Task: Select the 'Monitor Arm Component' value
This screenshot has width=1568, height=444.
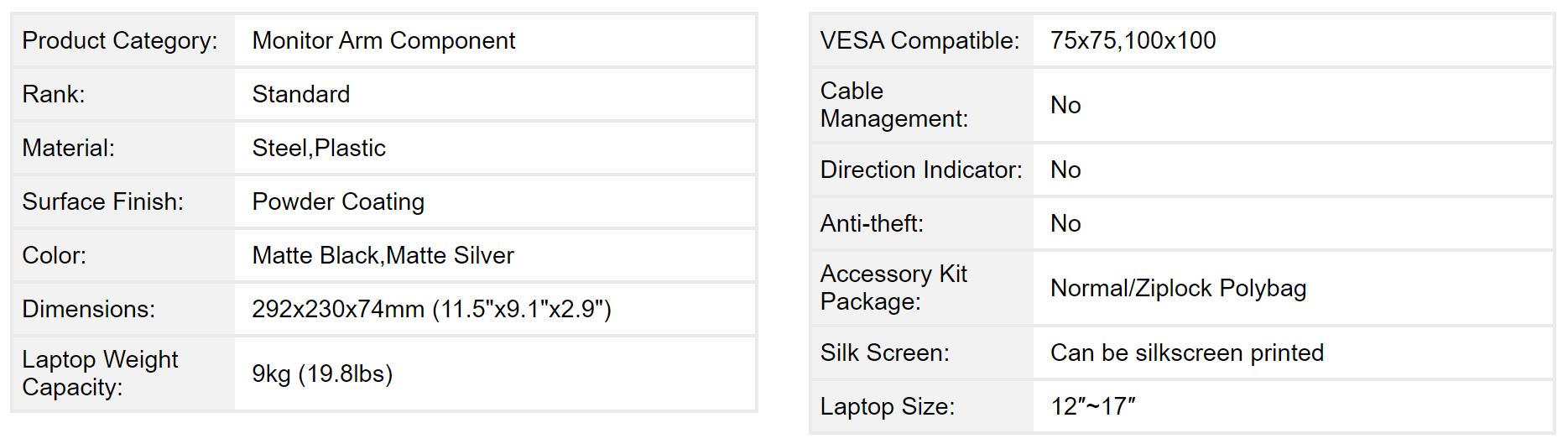Action: coord(383,40)
